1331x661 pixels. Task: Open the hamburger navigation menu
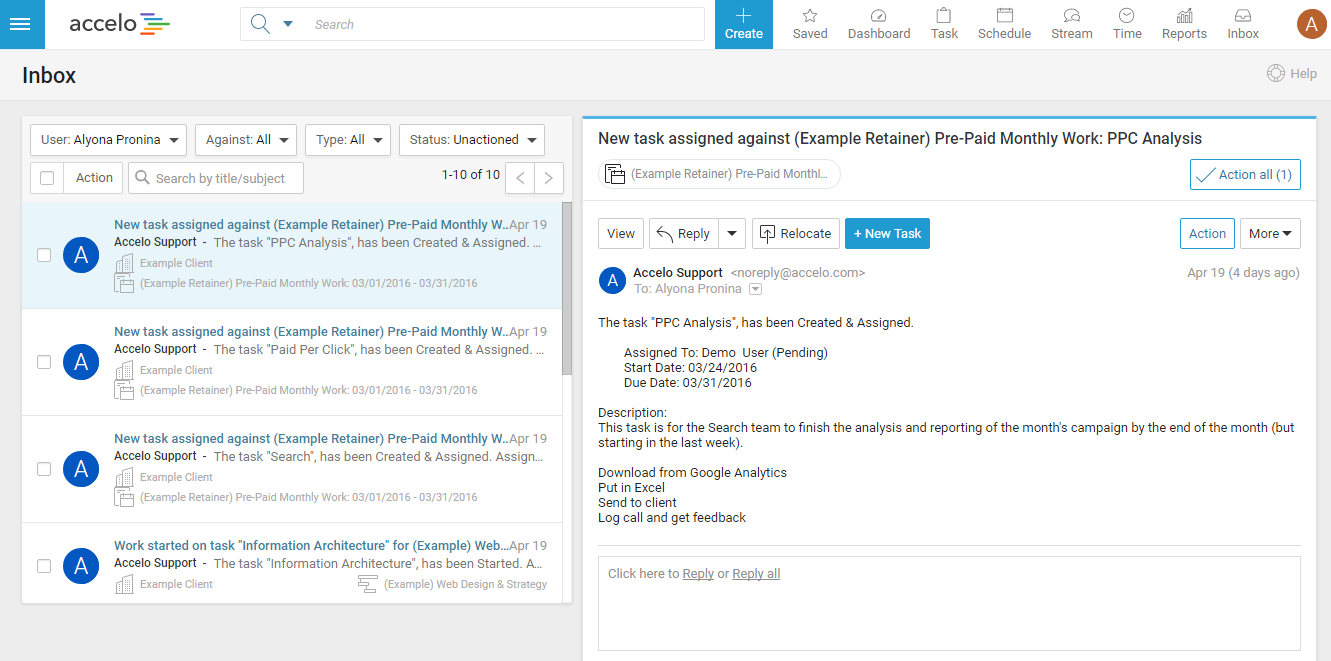22,24
